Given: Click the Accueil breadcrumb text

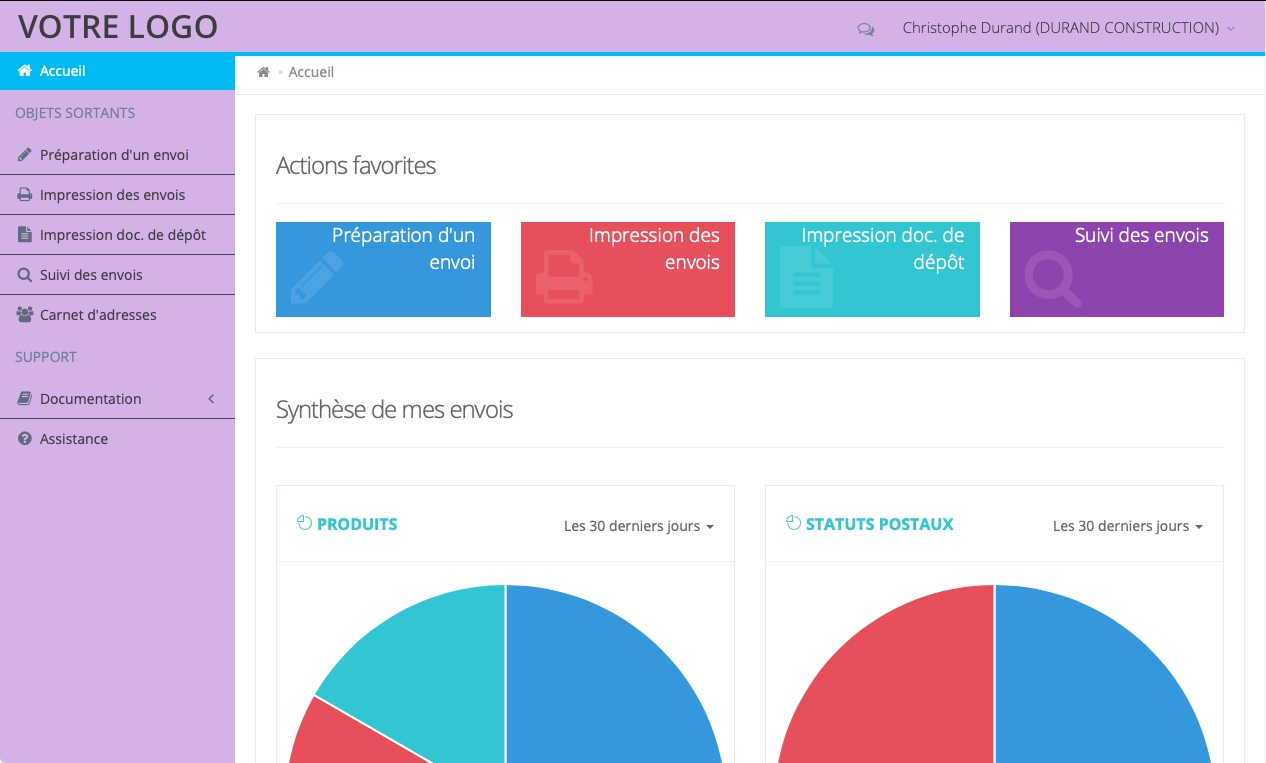Looking at the screenshot, I should pyautogui.click(x=311, y=72).
